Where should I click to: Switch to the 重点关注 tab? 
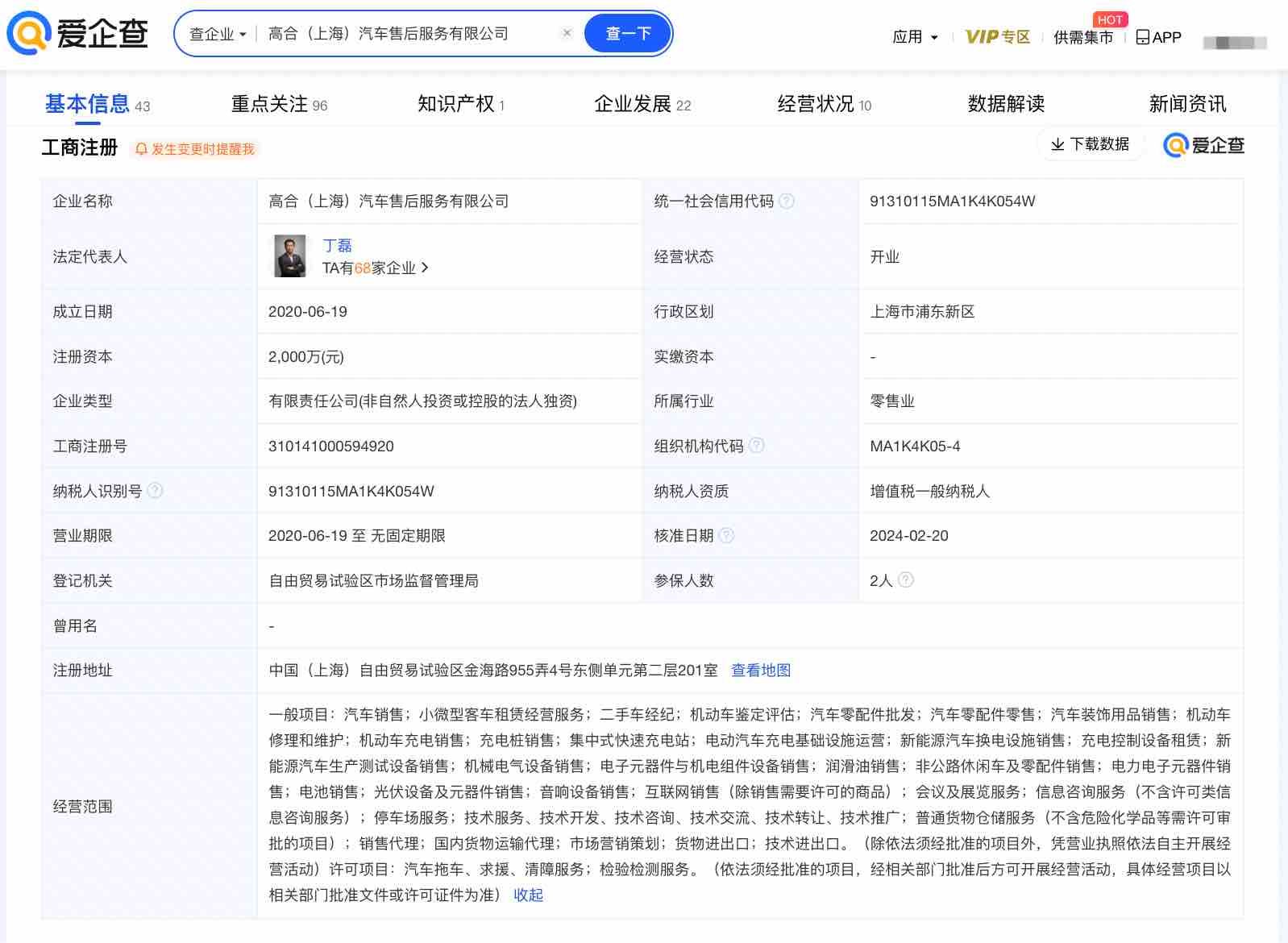click(x=279, y=104)
